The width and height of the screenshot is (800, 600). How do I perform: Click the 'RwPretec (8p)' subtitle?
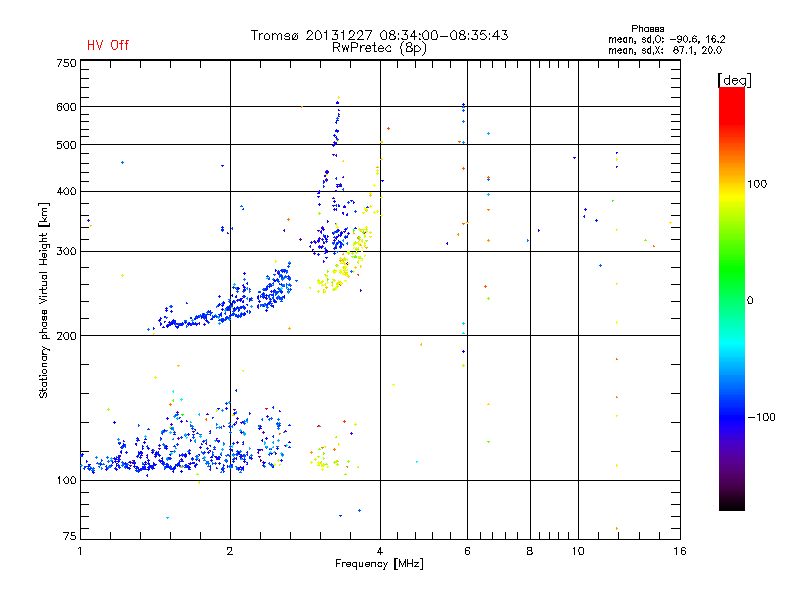[x=379, y=48]
